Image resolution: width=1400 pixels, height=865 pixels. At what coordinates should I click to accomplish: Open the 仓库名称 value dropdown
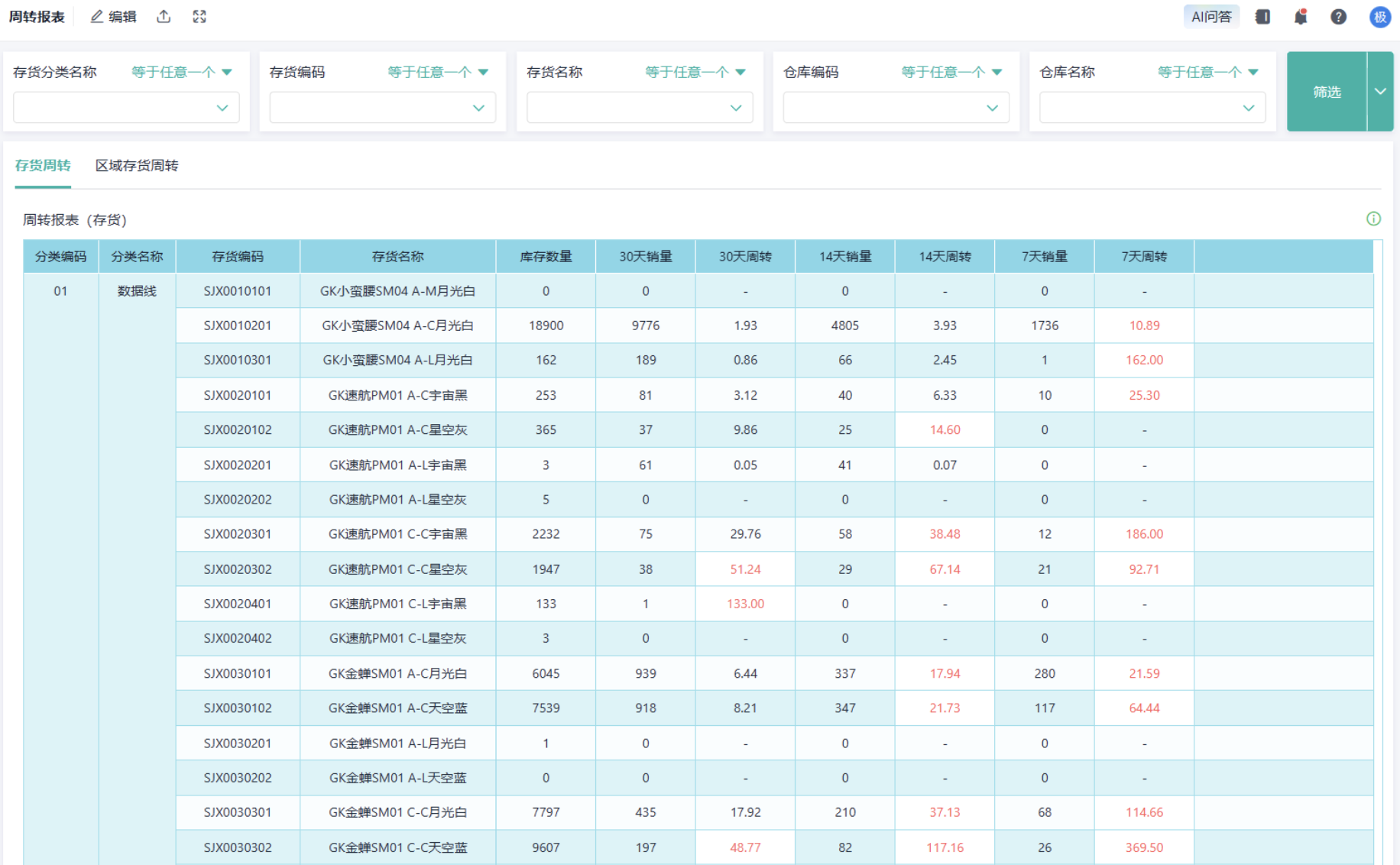tap(1152, 108)
